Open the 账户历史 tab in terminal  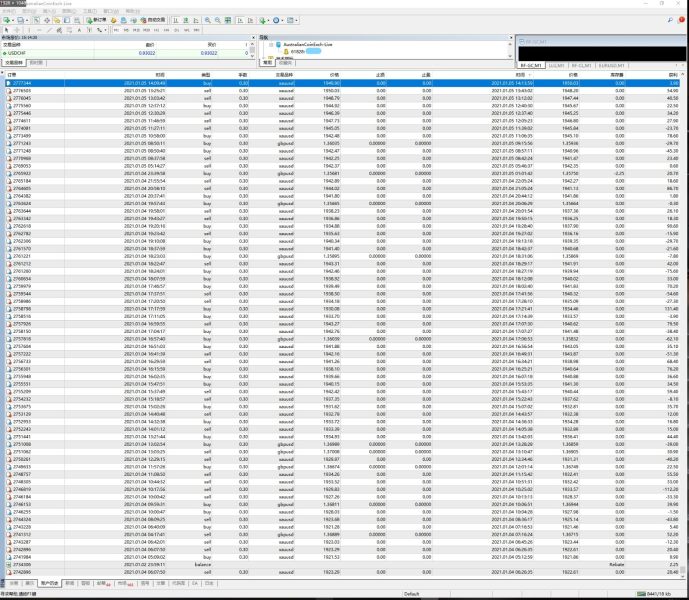[x=50, y=581]
